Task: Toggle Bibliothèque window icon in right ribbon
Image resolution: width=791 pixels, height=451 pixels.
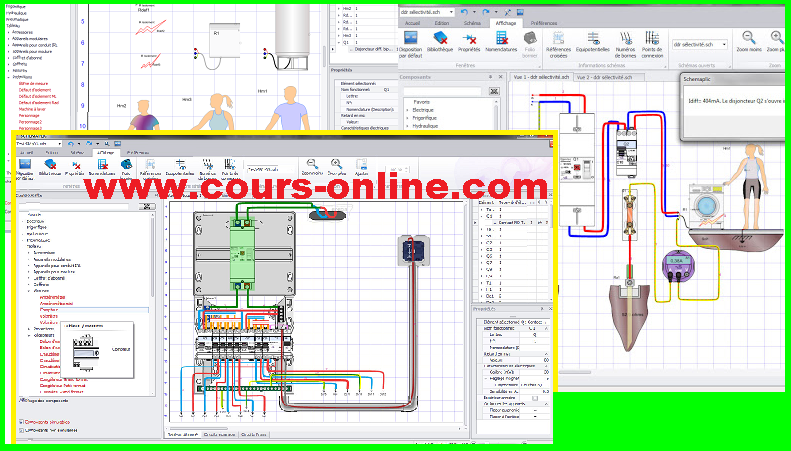Action: click(440, 38)
